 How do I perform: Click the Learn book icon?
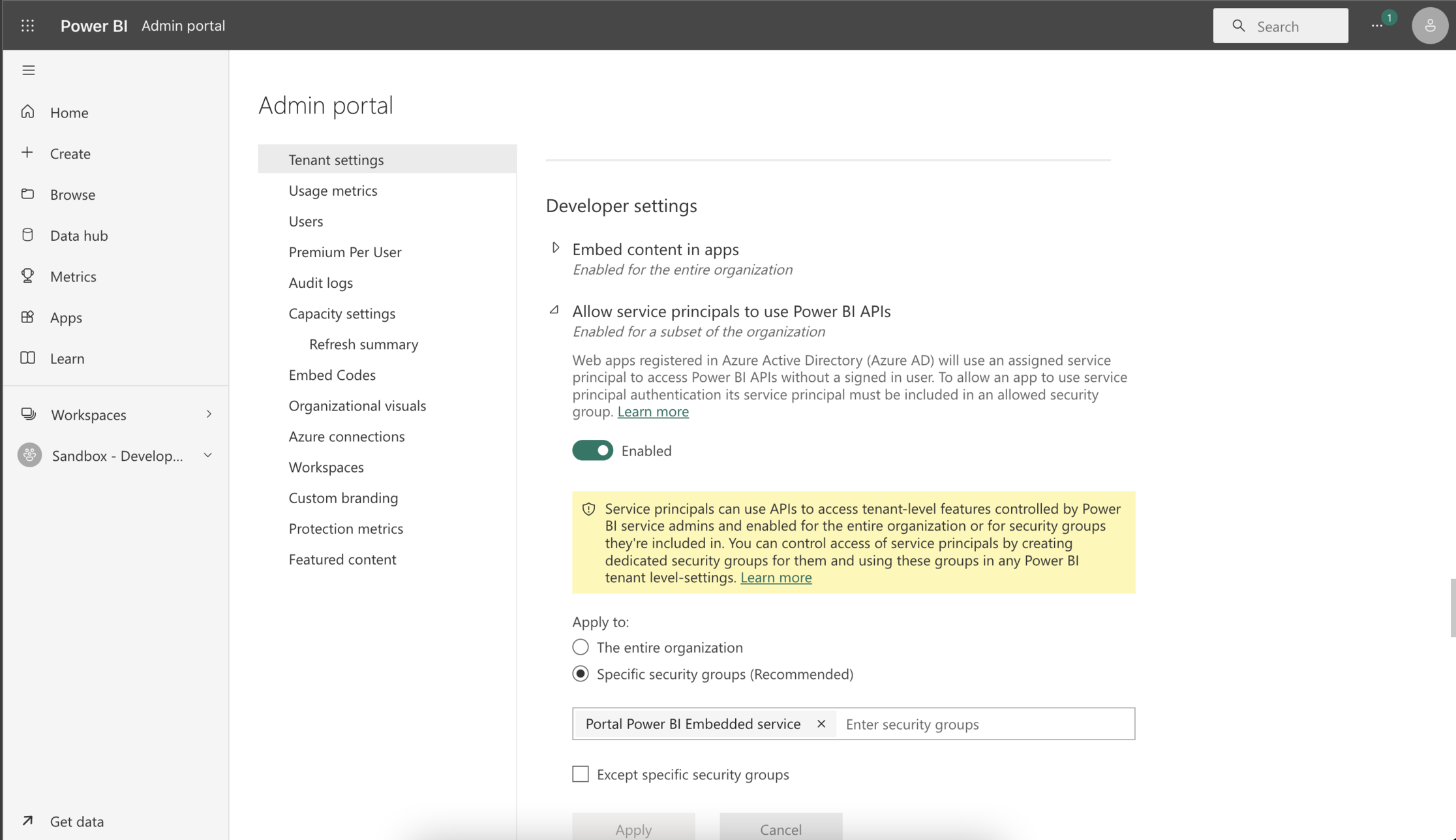pyautogui.click(x=27, y=358)
